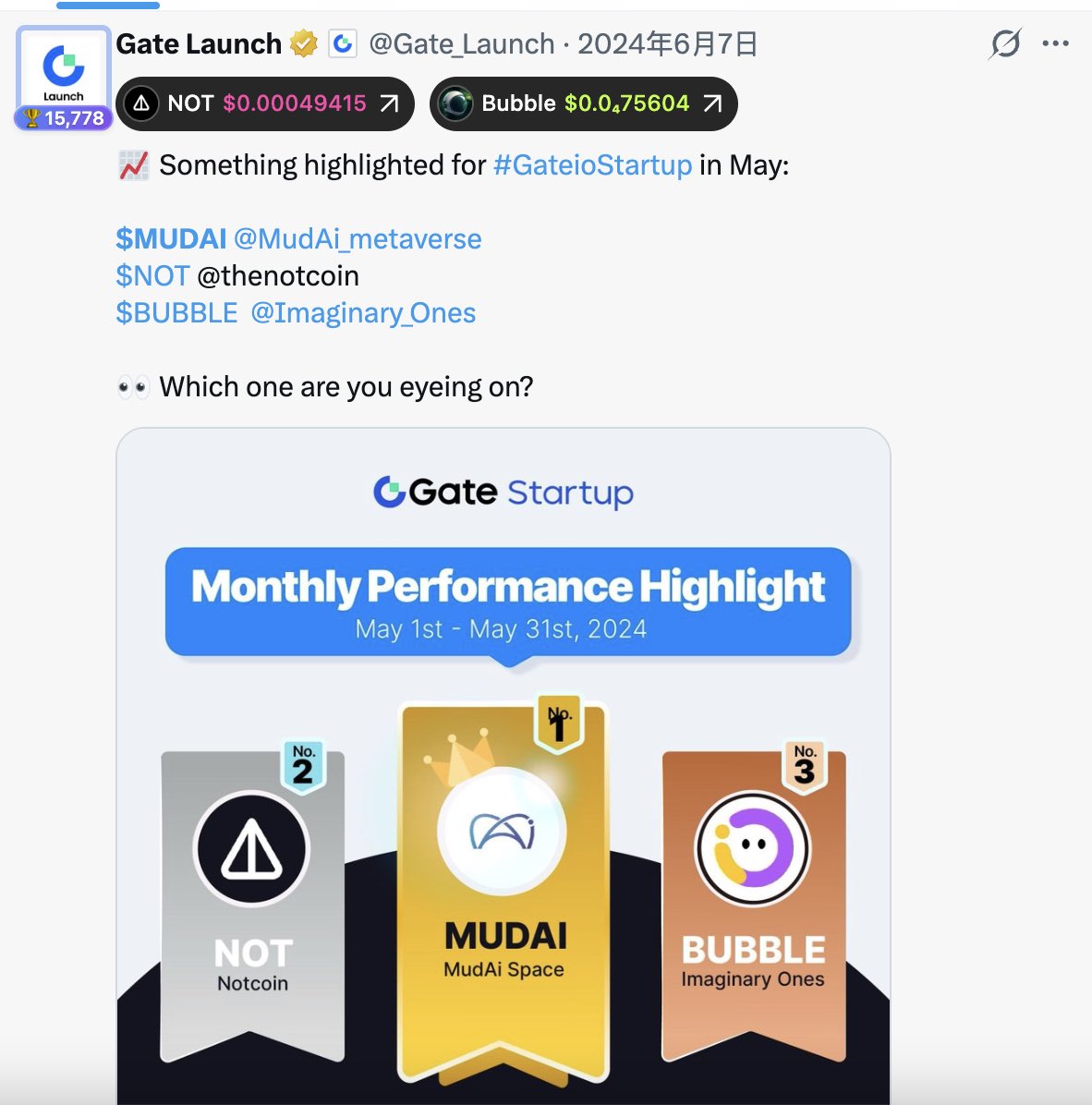Open the three-dot more options menu
The height and width of the screenshot is (1105, 1092).
pos(1055,43)
